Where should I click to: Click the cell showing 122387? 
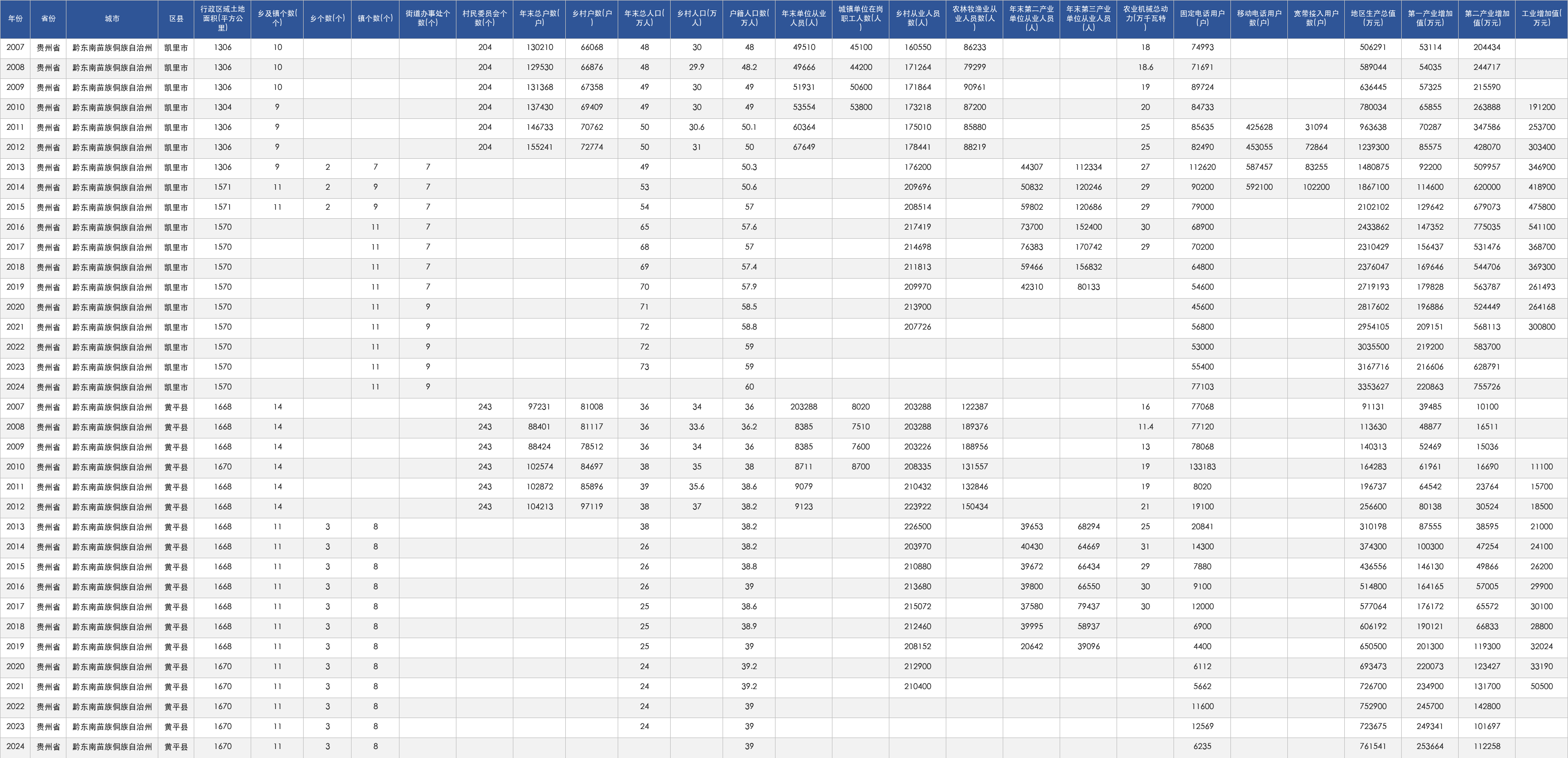(x=975, y=406)
